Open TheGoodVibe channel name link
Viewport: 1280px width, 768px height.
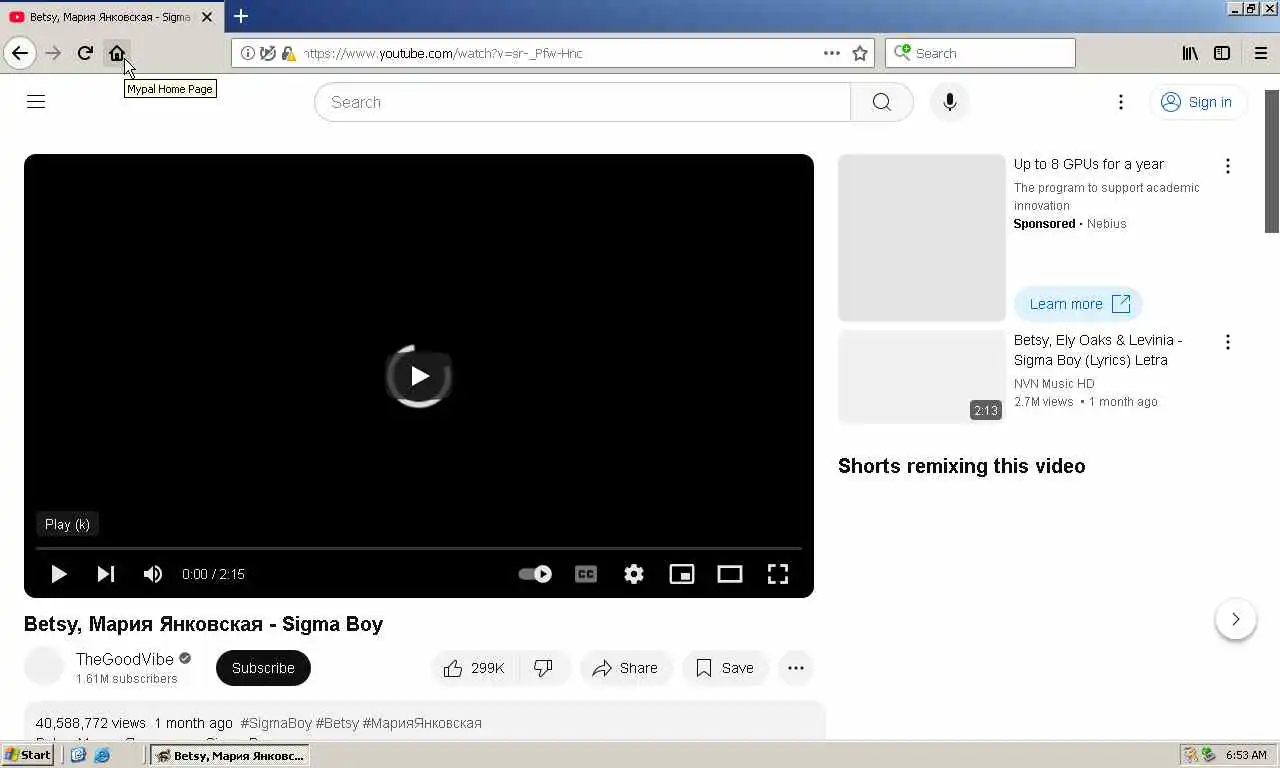125,659
